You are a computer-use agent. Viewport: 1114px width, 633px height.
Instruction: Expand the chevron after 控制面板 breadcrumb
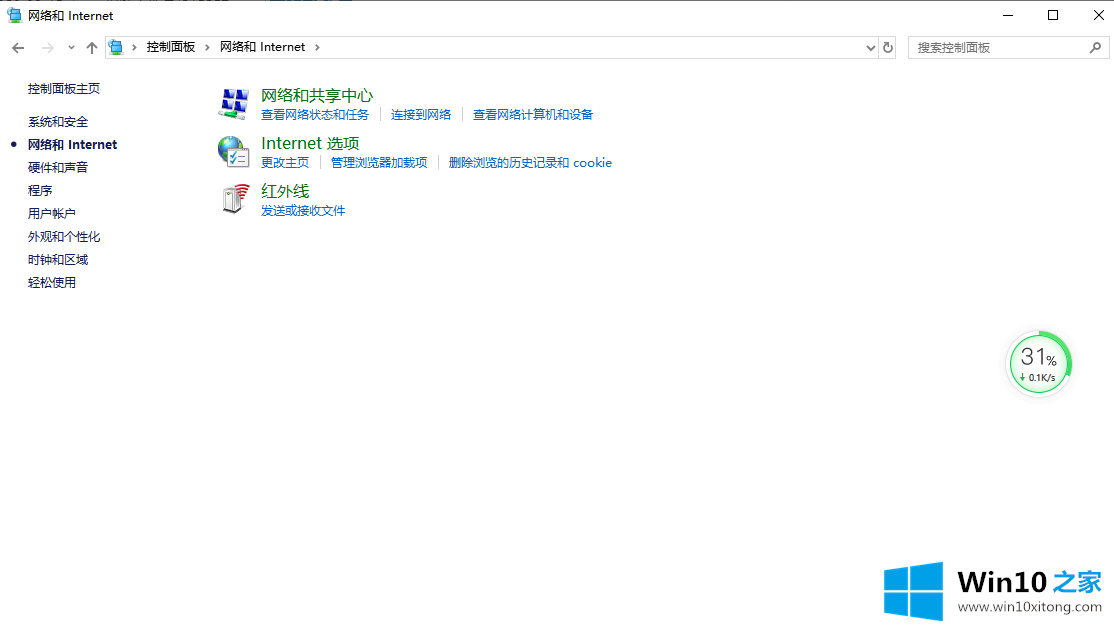point(208,47)
